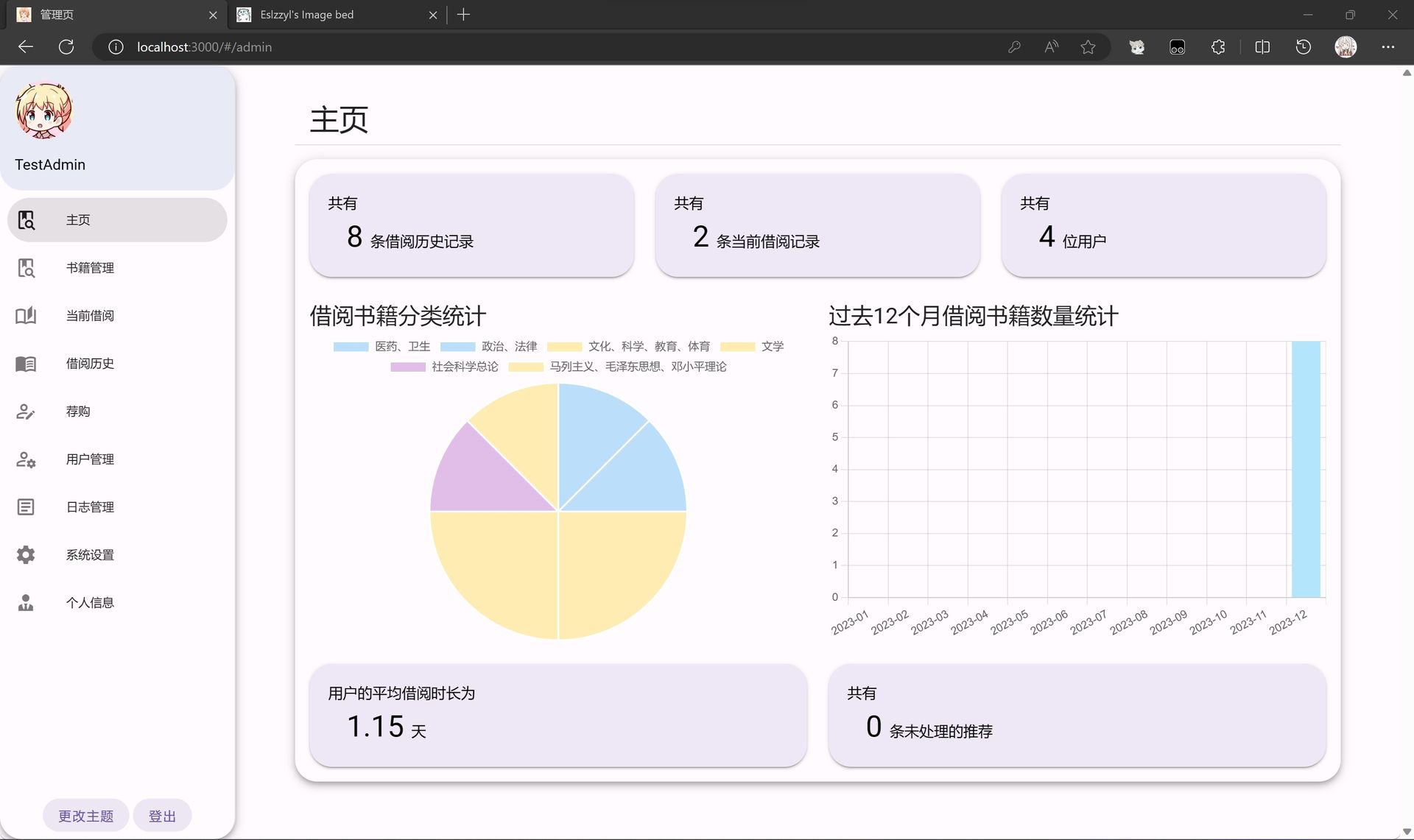This screenshot has height=840, width=1414.
Task: Open browser history clock icon
Action: pos(1304,47)
